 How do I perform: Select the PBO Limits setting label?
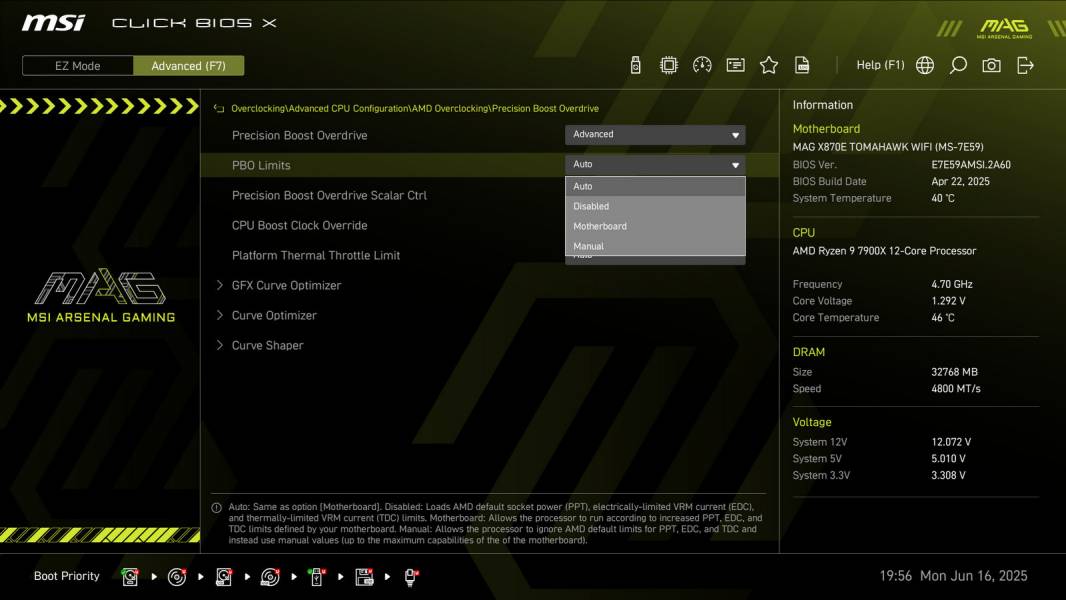coord(261,165)
